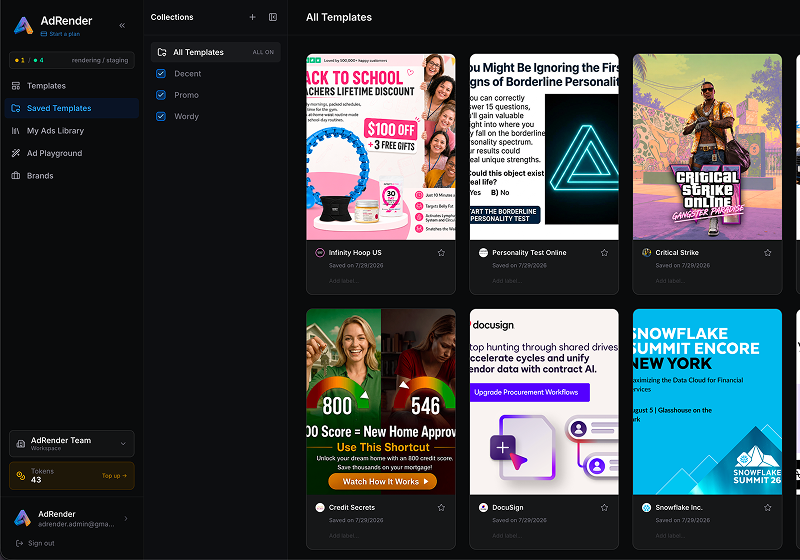
Task: Open the Infinity Hoop back-to-school ad thumbnail
Action: [x=381, y=147]
